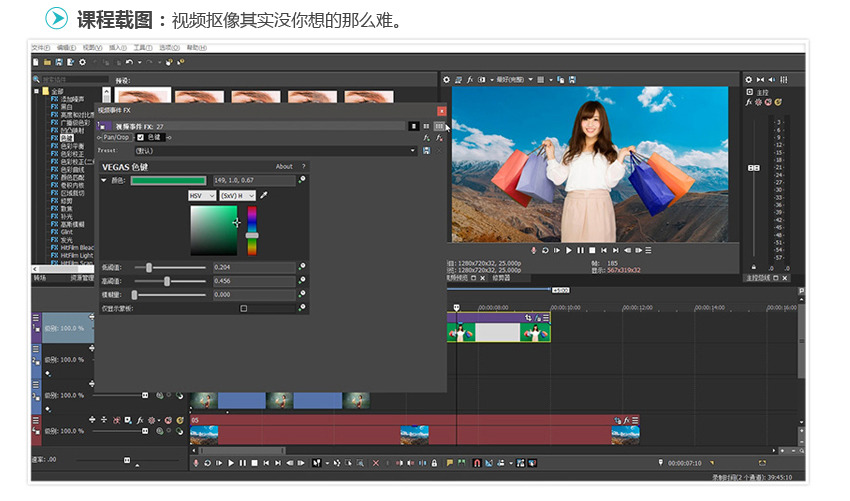The height and width of the screenshot is (501, 850).
Task: Open the (SxV) H picker layout dropdown
Action: 237,196
